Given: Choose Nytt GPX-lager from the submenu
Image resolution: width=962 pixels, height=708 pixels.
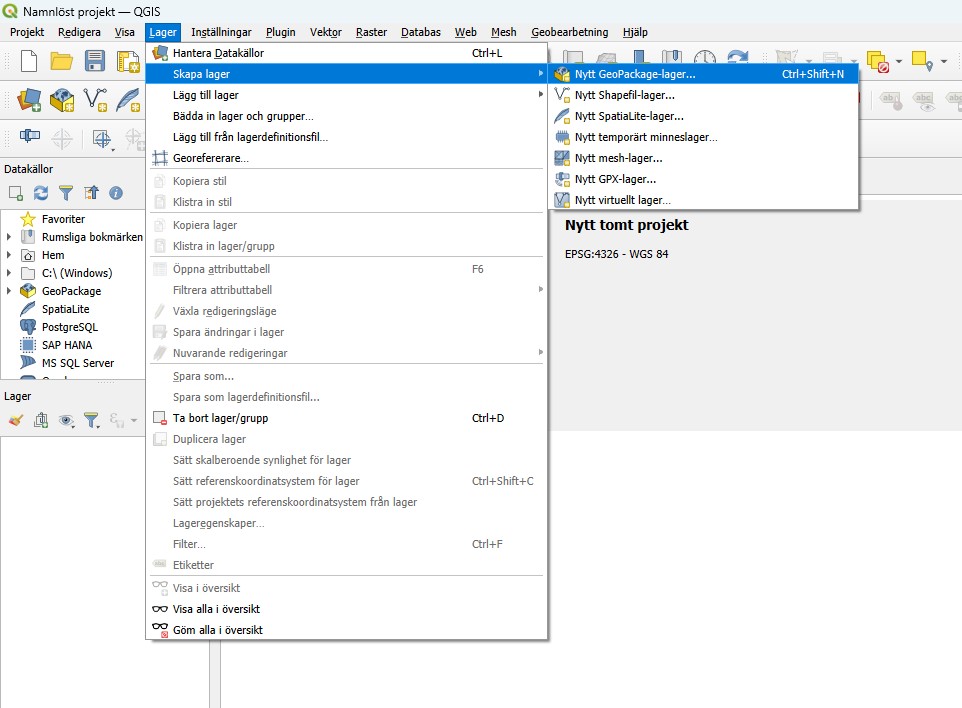Looking at the screenshot, I should pyautogui.click(x=703, y=179).
